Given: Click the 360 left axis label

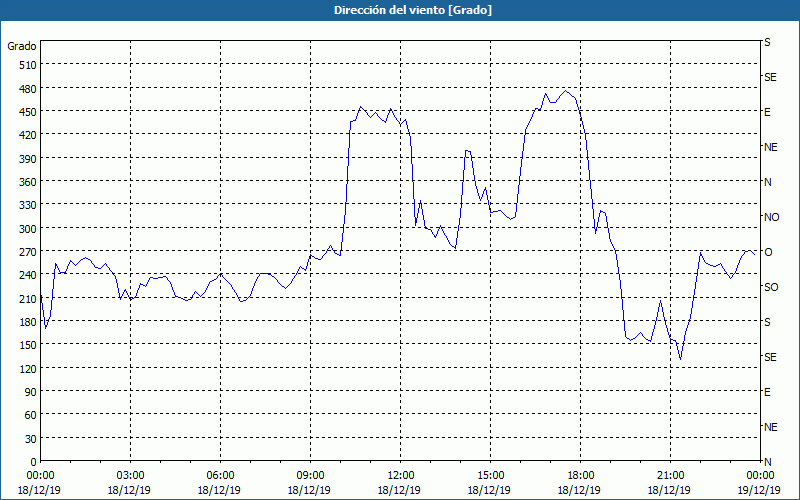Looking at the screenshot, I should 29,182.
